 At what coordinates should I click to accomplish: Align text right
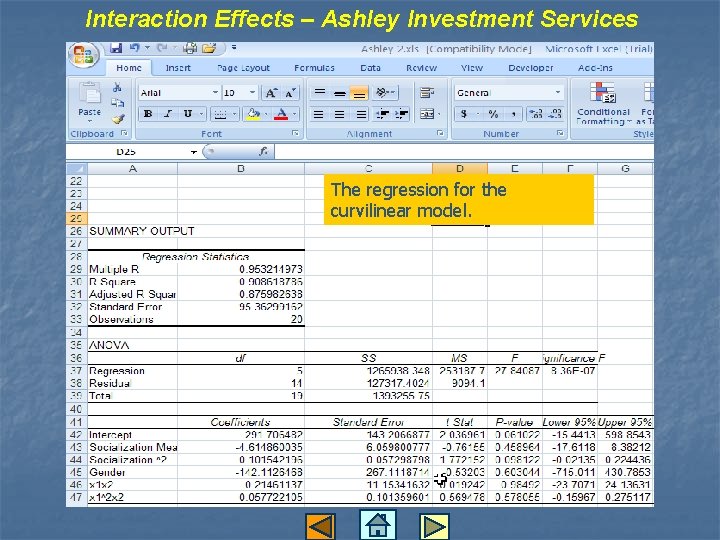click(x=361, y=114)
